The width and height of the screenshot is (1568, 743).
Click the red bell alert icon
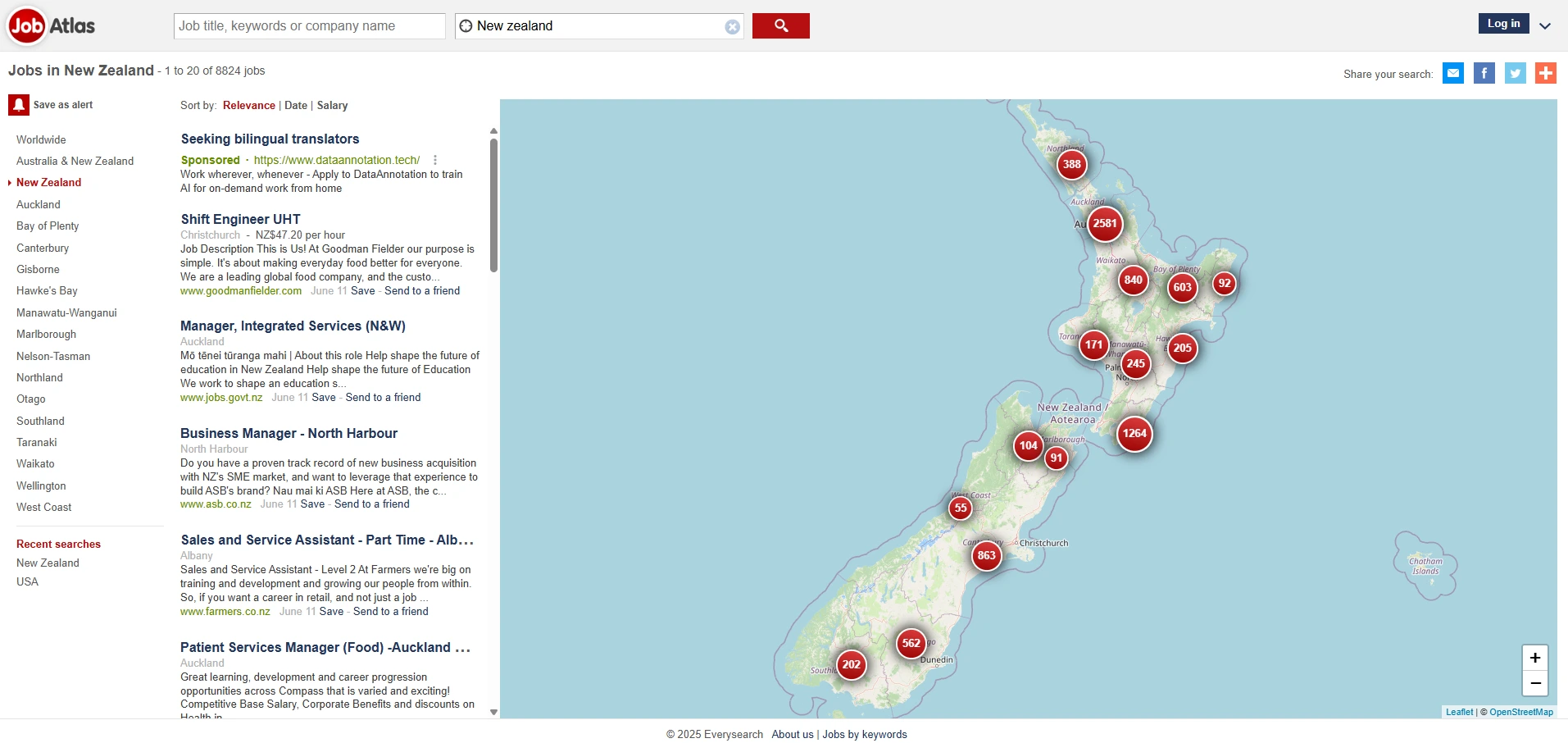click(x=18, y=105)
